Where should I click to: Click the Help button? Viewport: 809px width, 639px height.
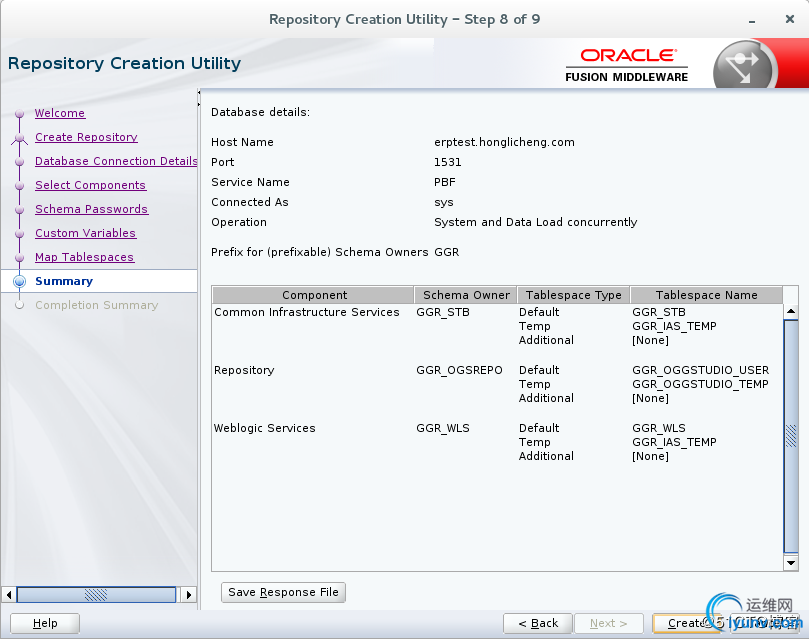45,623
